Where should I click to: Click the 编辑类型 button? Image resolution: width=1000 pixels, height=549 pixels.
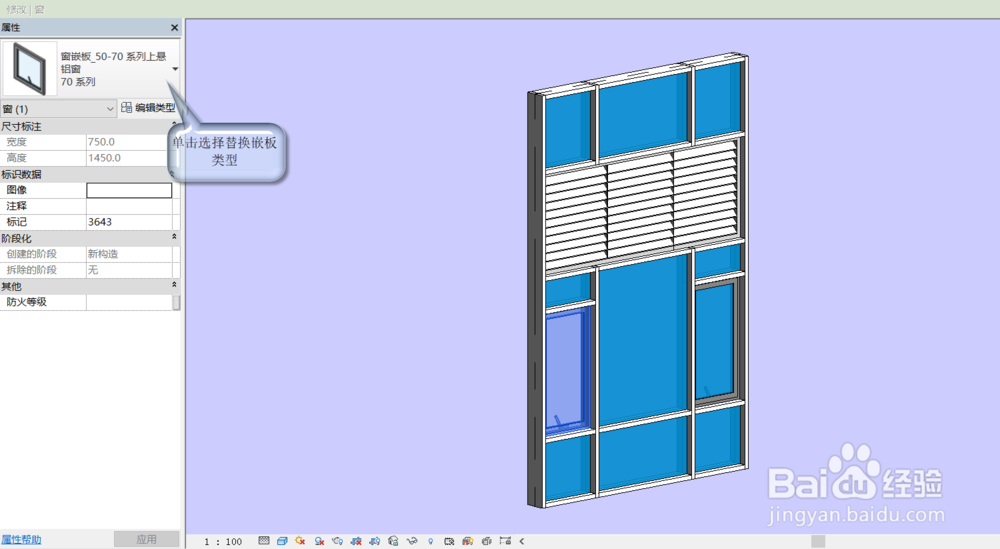tap(148, 108)
